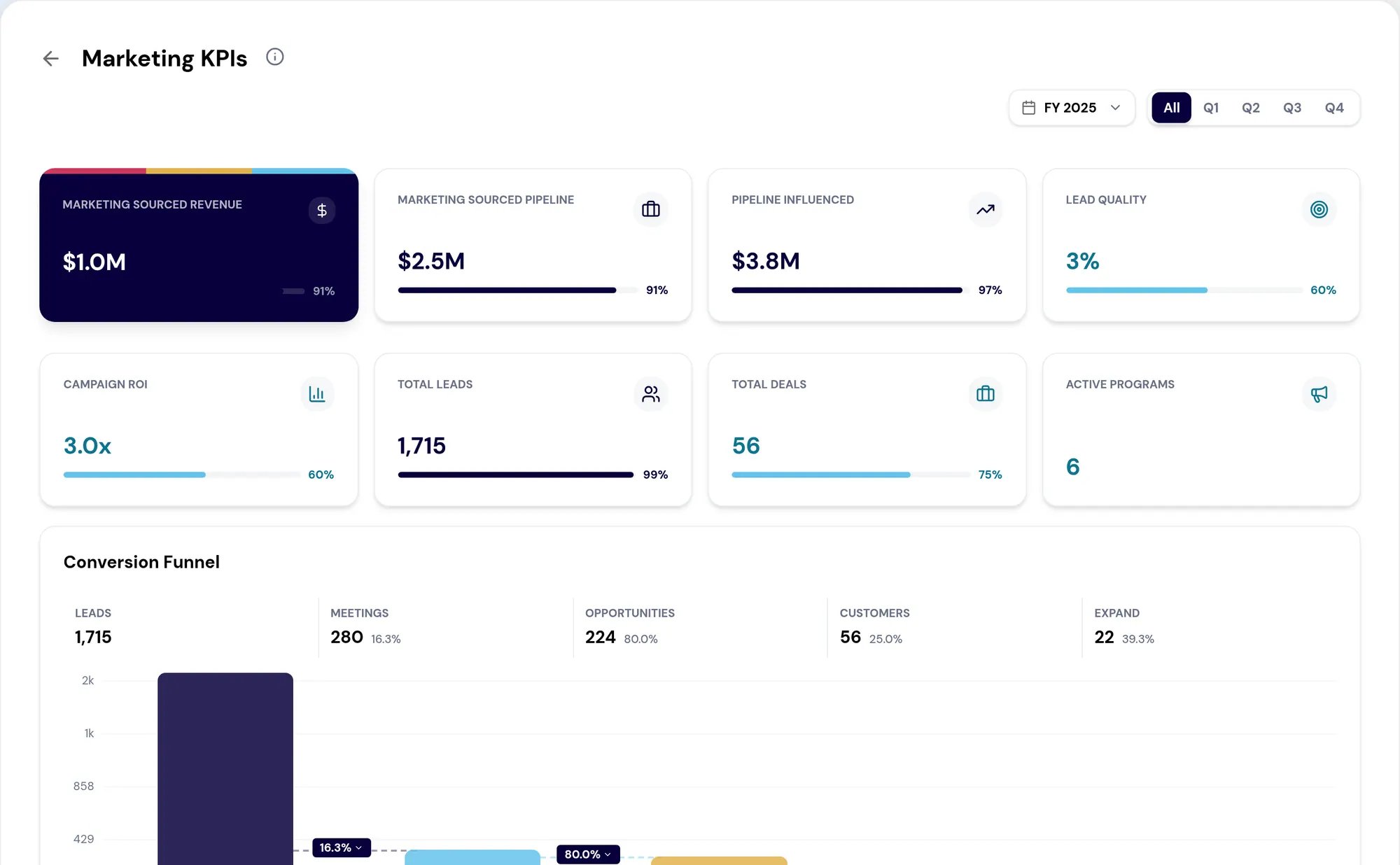Switch to the Q2 tab

(x=1251, y=108)
